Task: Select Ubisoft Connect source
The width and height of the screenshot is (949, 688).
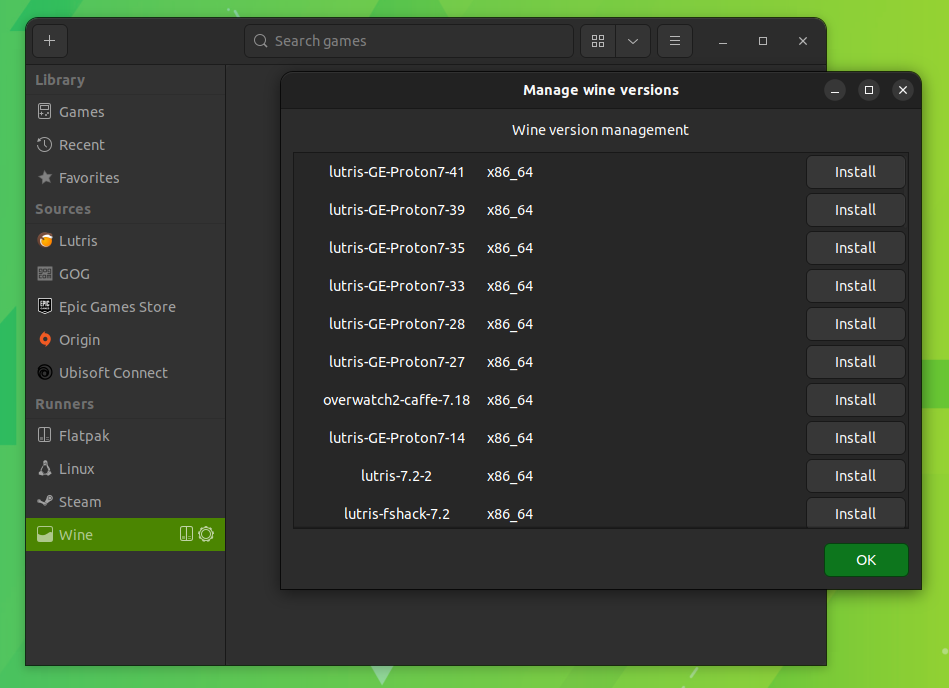Action: (x=125, y=373)
